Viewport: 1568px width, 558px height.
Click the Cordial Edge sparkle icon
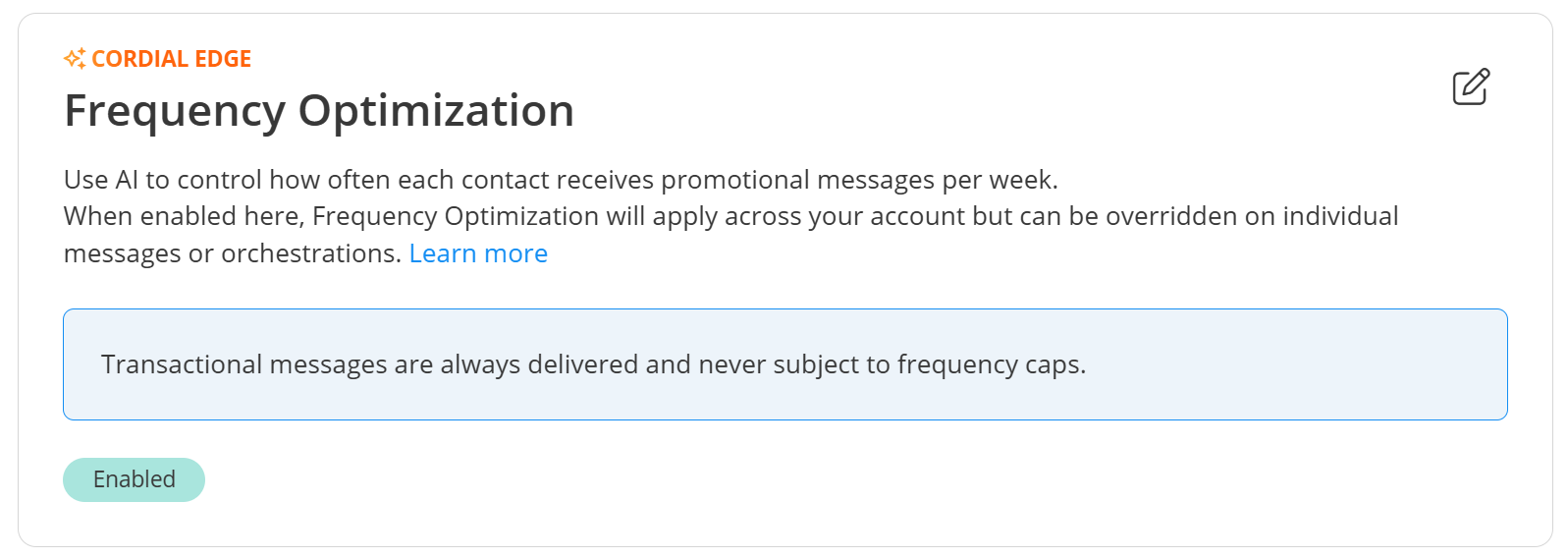click(x=75, y=59)
